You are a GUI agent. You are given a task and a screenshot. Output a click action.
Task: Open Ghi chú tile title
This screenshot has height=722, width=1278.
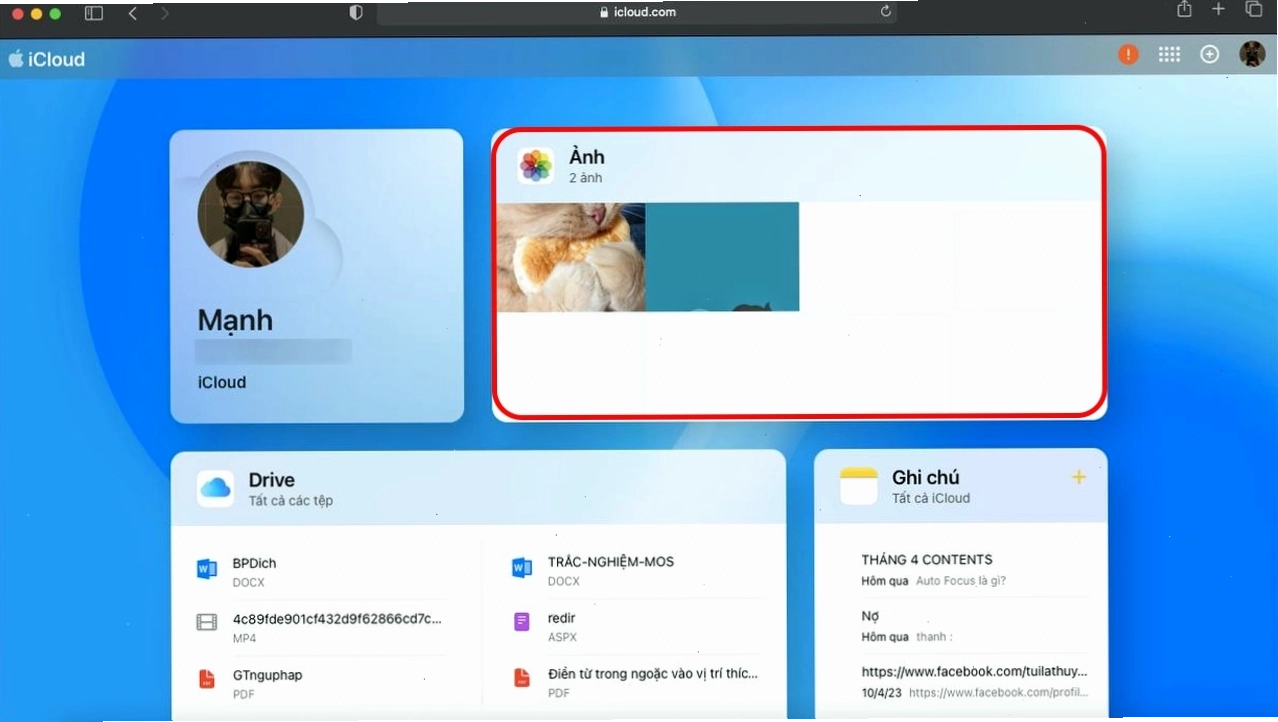[x=926, y=477]
